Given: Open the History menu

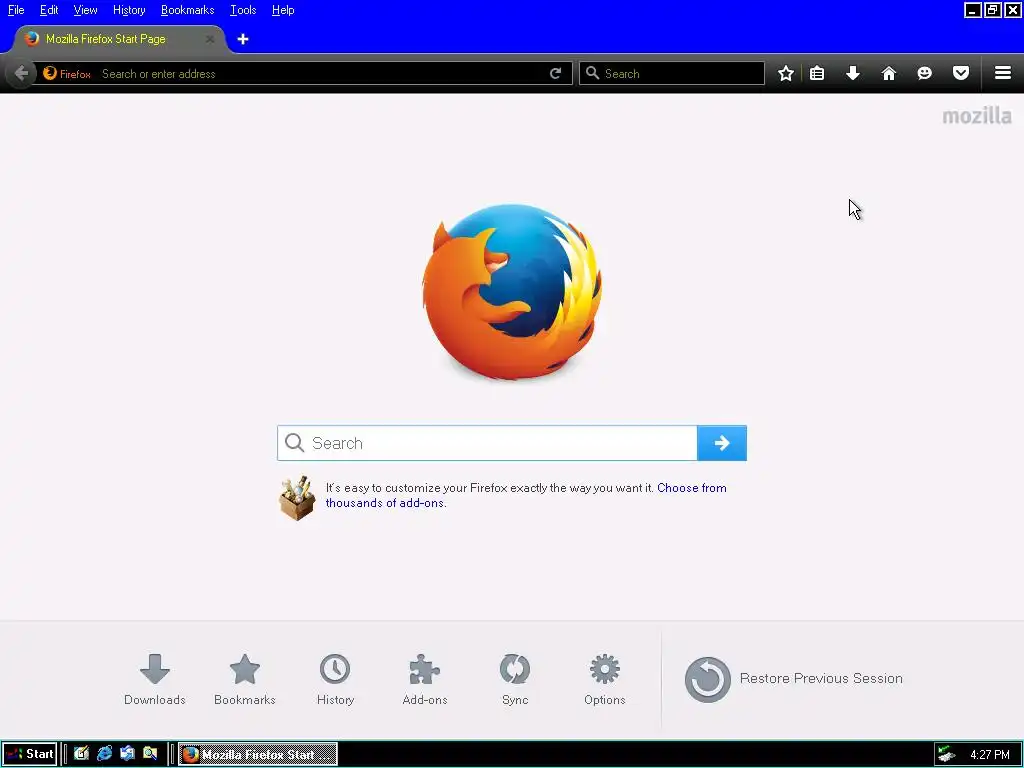Looking at the screenshot, I should (129, 10).
